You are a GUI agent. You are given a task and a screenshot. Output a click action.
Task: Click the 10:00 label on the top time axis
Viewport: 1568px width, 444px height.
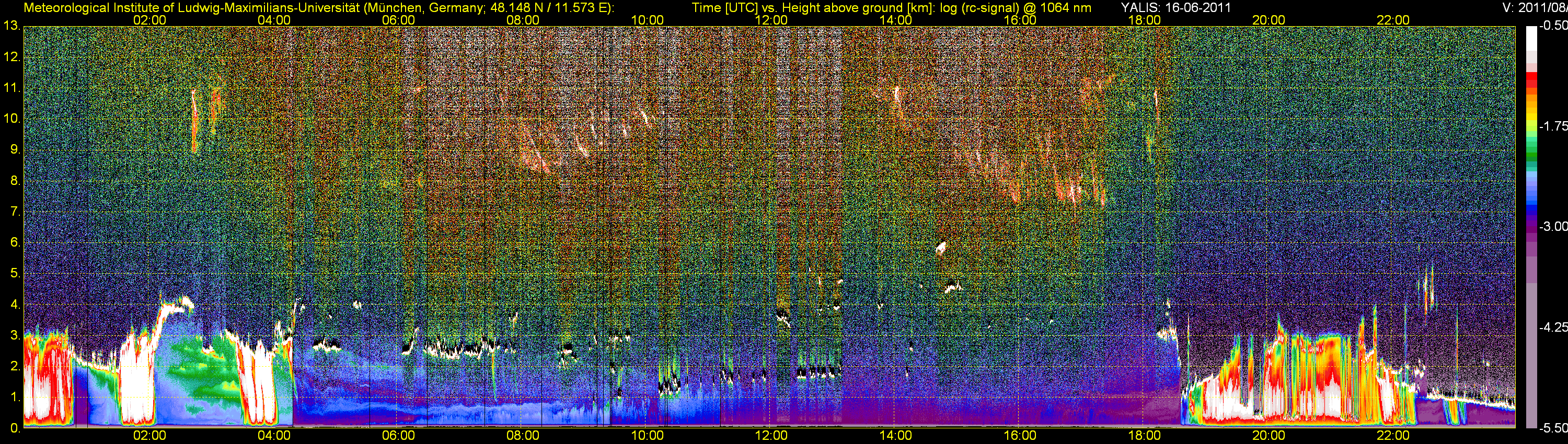pyautogui.click(x=647, y=20)
